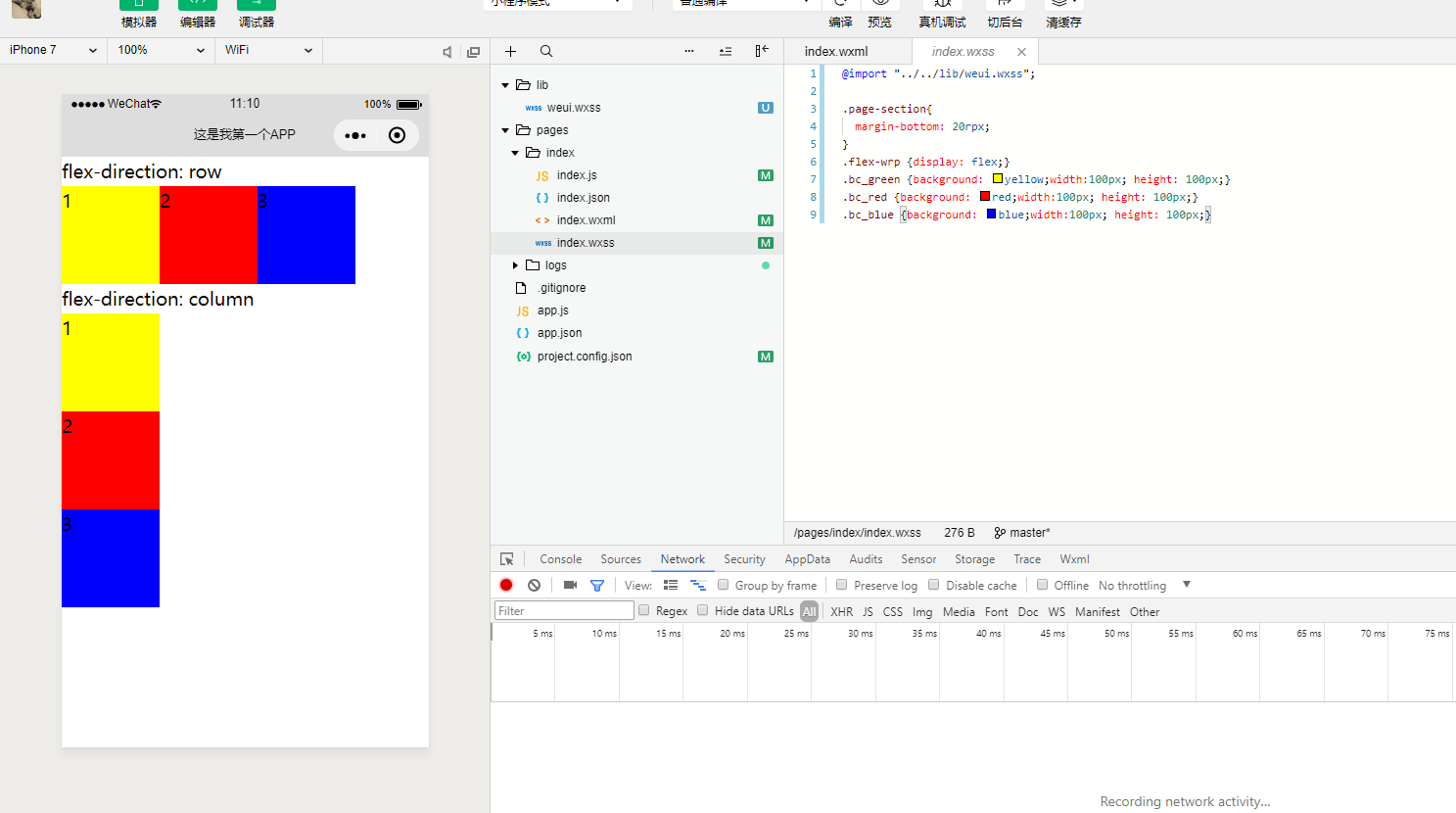Screen dimensions: 1456x813
Task: Click the record network log button
Action: click(x=506, y=585)
